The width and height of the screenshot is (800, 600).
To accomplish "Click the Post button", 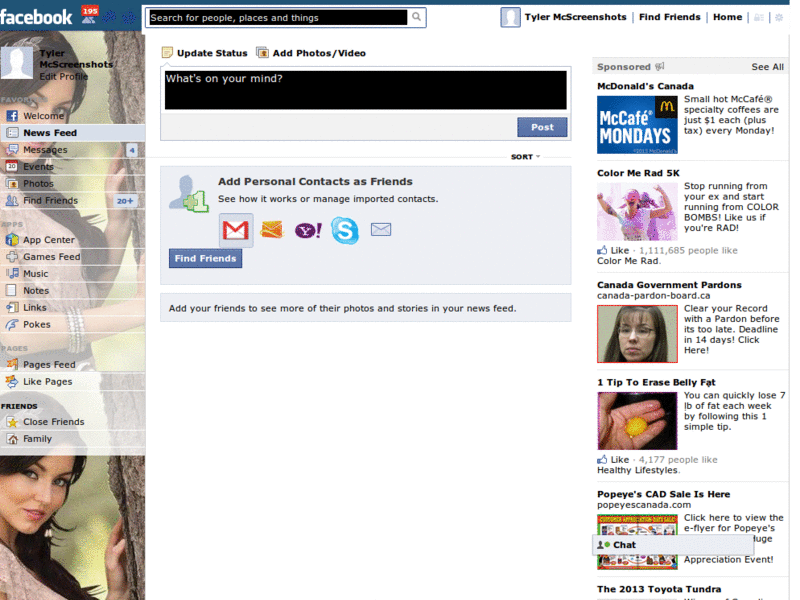I will click(x=542, y=127).
